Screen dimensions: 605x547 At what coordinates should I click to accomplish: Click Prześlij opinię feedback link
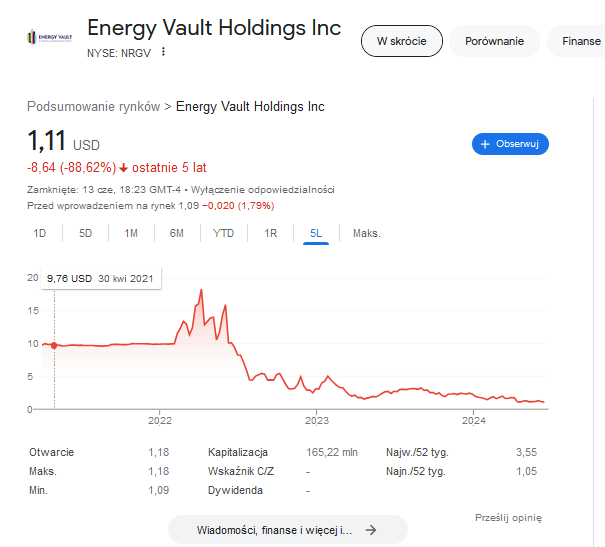click(508, 518)
